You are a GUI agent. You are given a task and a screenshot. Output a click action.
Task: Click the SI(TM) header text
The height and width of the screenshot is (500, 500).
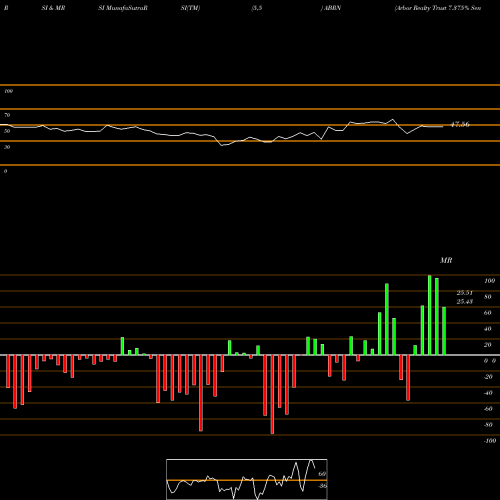[190, 8]
